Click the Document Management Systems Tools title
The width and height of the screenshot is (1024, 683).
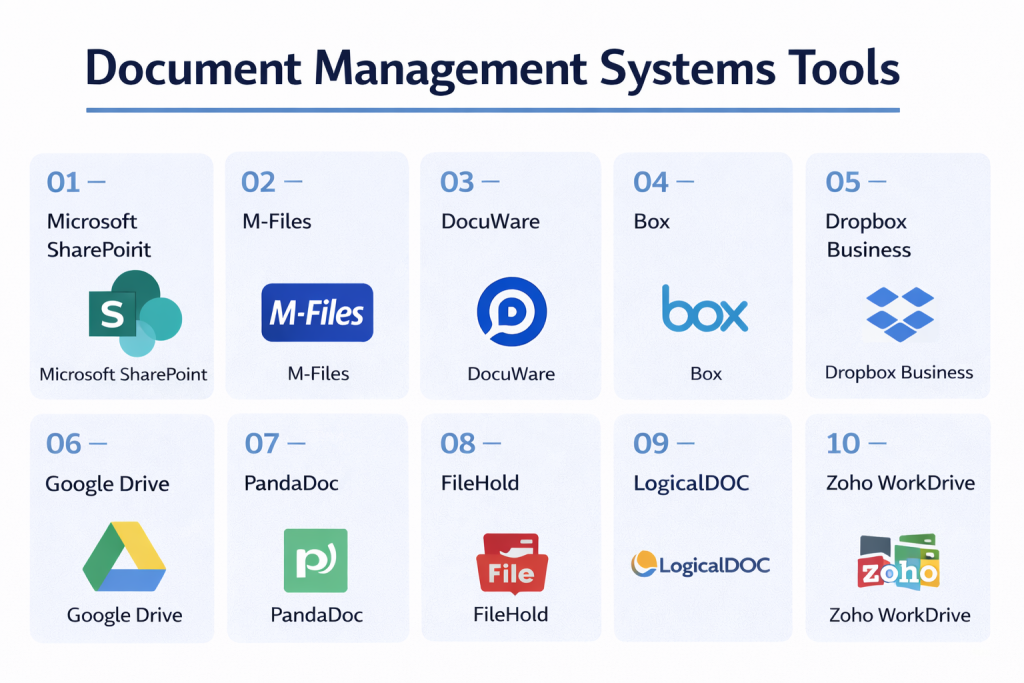pyautogui.click(x=492, y=70)
